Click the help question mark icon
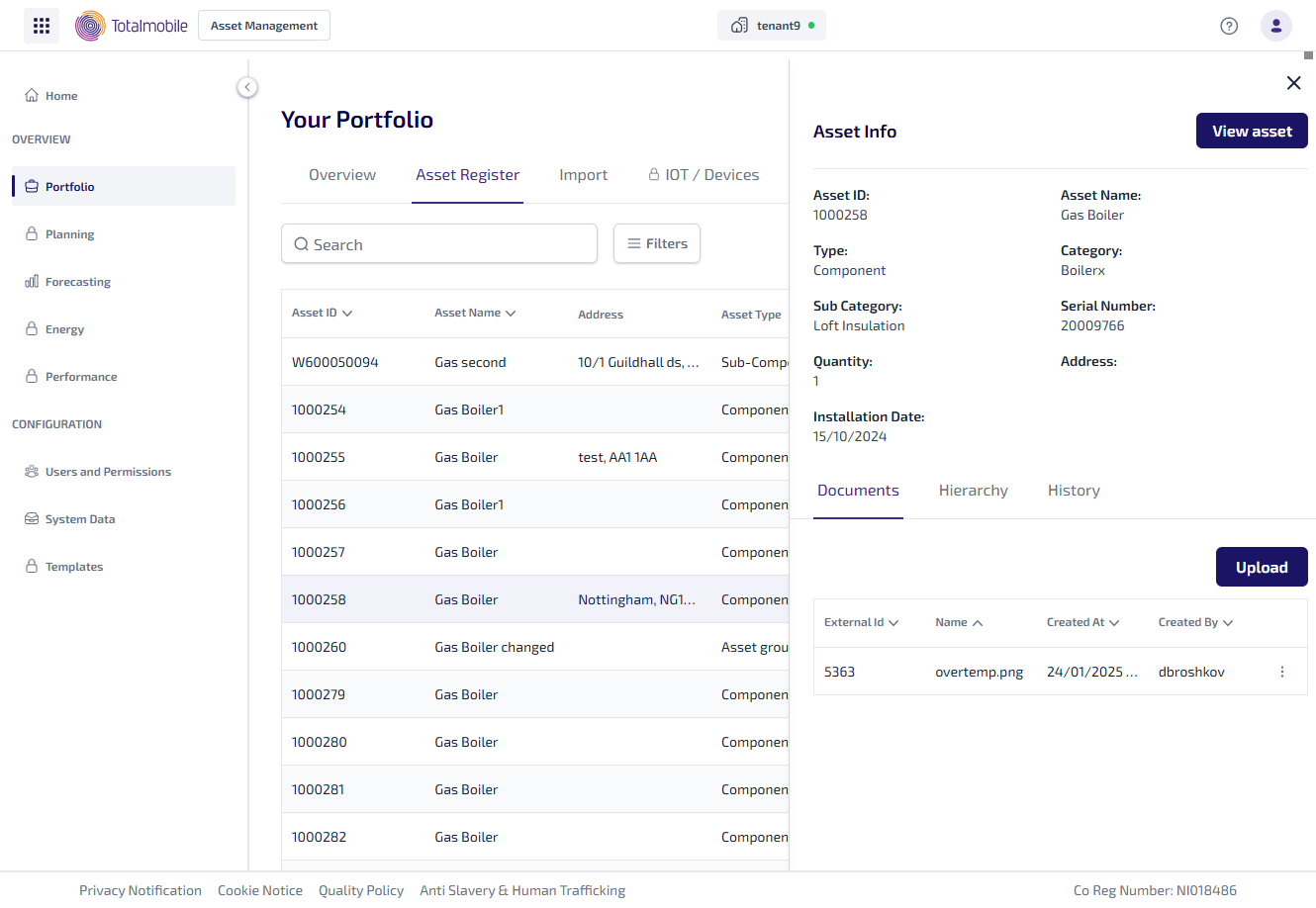1316x908 pixels. pos(1229,26)
